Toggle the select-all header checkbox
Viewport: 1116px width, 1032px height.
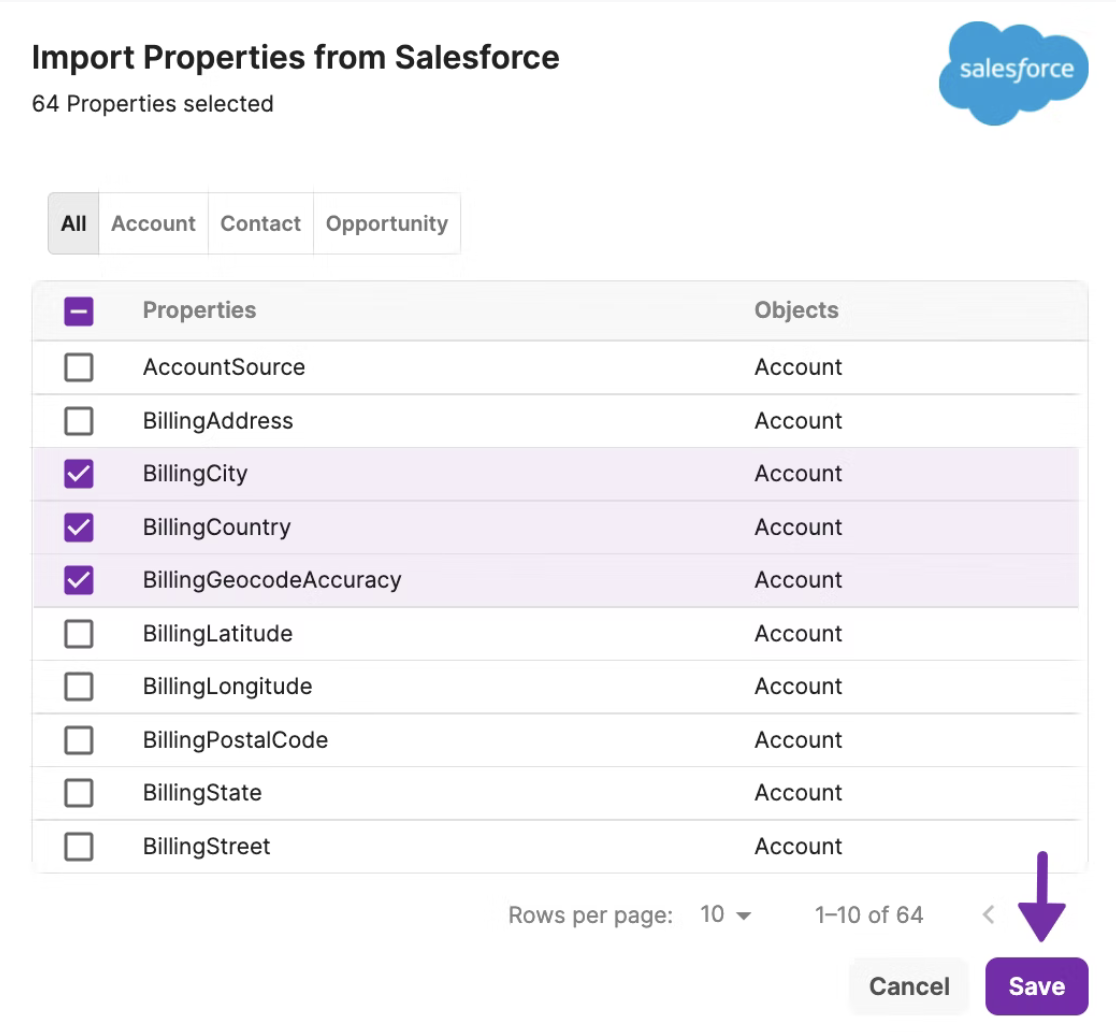click(x=78, y=312)
